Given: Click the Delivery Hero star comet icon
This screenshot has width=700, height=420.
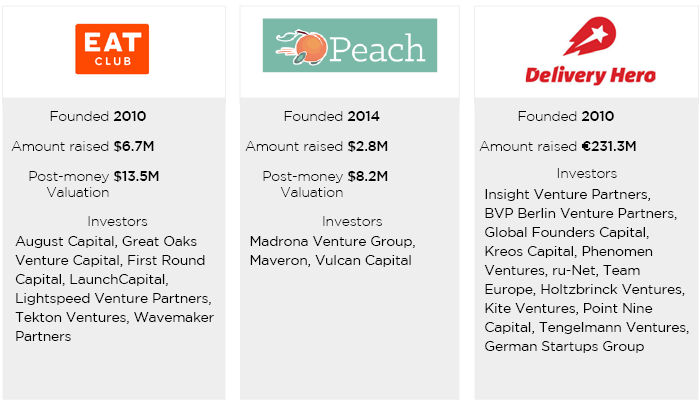Looking at the screenshot, I should coord(590,36).
